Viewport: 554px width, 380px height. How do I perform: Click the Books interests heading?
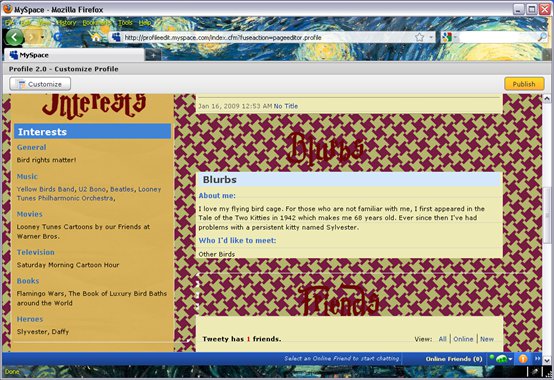pyautogui.click(x=28, y=281)
